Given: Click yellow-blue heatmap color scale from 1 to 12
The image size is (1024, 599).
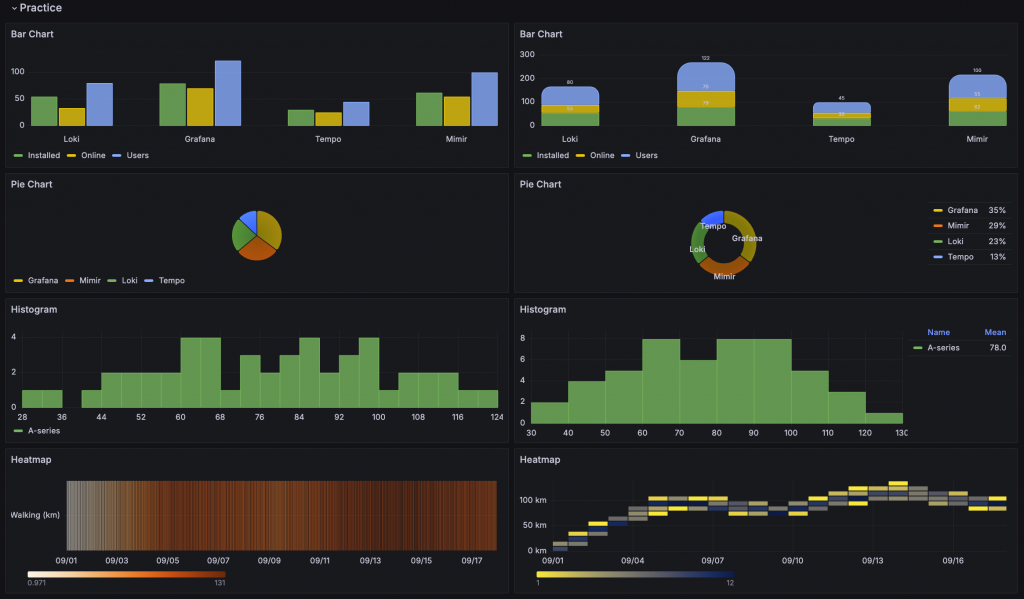Looking at the screenshot, I should [635, 574].
